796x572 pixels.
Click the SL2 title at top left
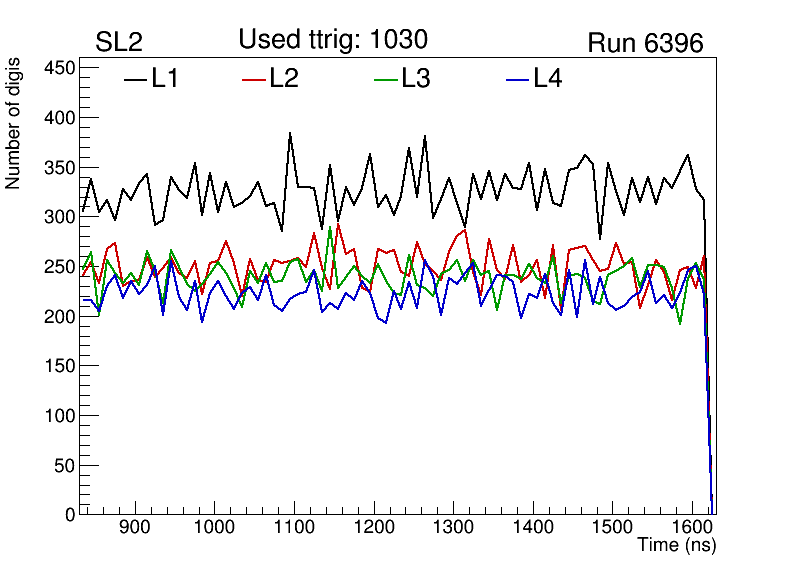click(x=119, y=43)
